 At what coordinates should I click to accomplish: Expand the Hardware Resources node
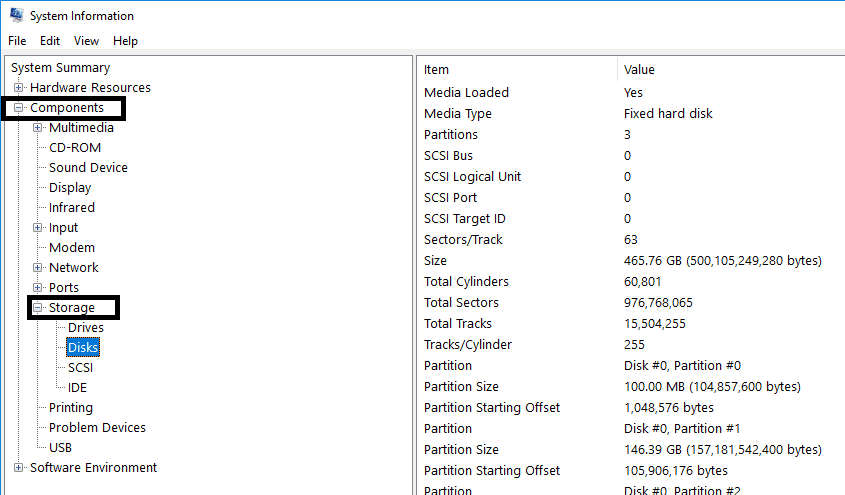[18, 87]
